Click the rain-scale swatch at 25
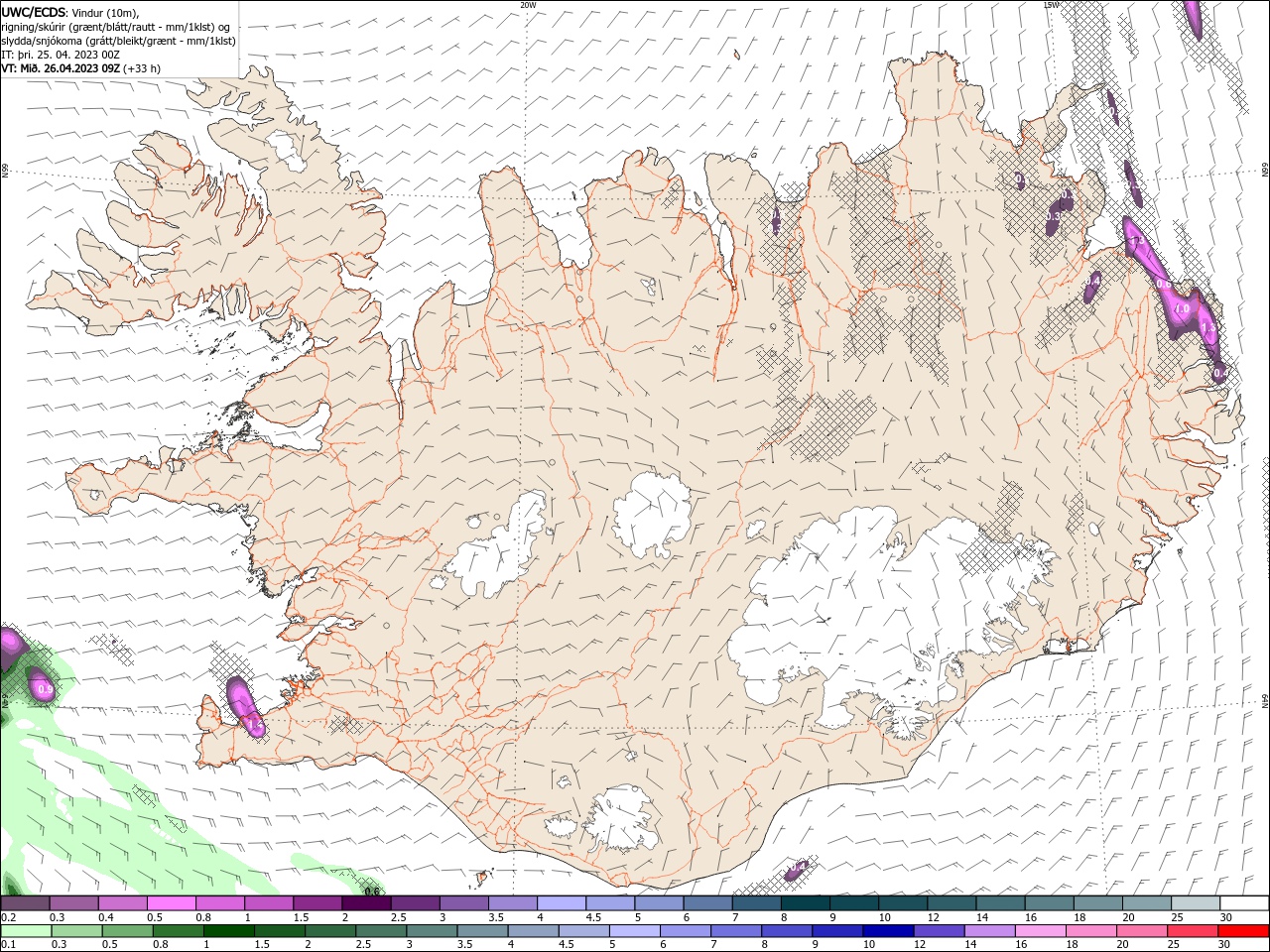This screenshot has height=952, width=1270. (1192, 931)
